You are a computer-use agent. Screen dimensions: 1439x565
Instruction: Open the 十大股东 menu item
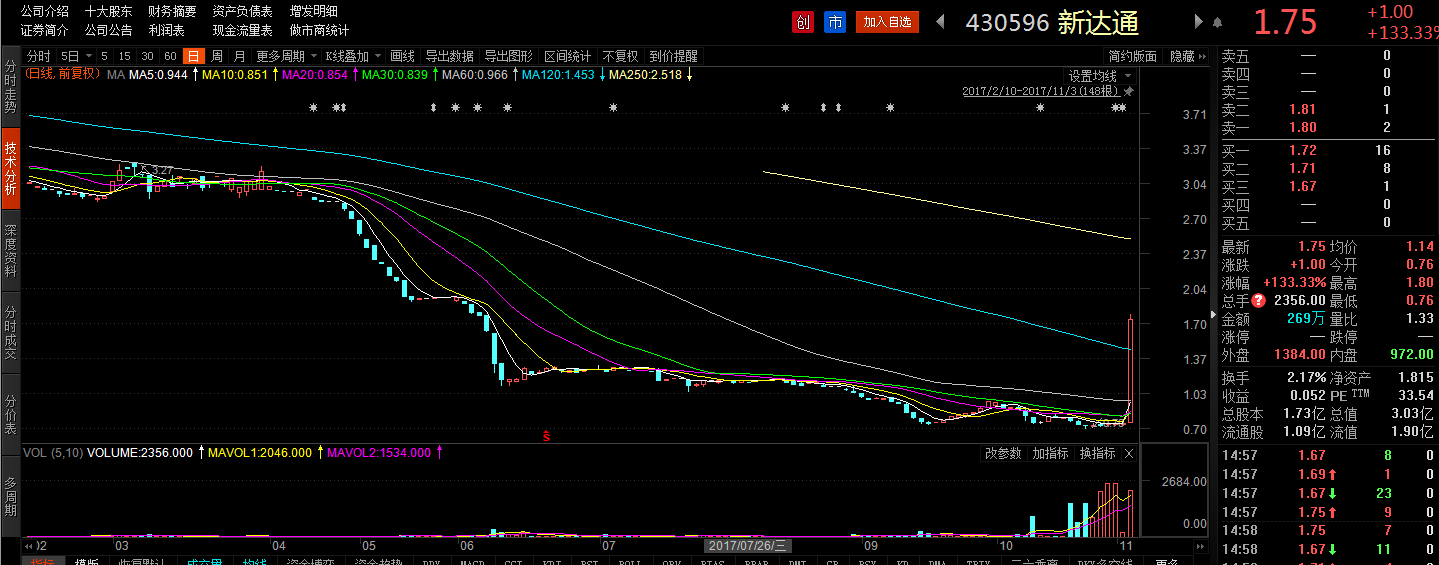(x=109, y=11)
